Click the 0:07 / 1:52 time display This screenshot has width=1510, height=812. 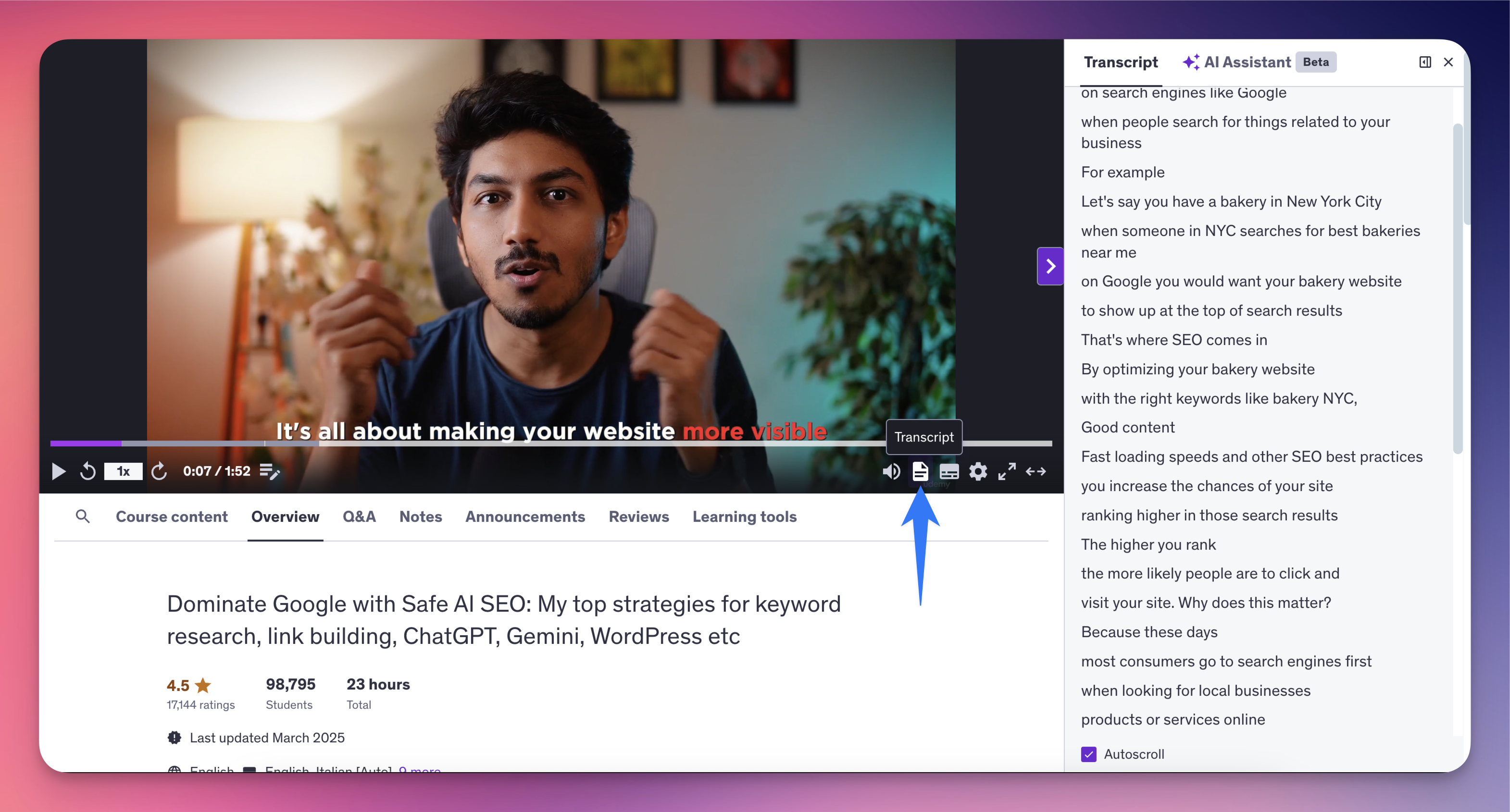point(216,471)
